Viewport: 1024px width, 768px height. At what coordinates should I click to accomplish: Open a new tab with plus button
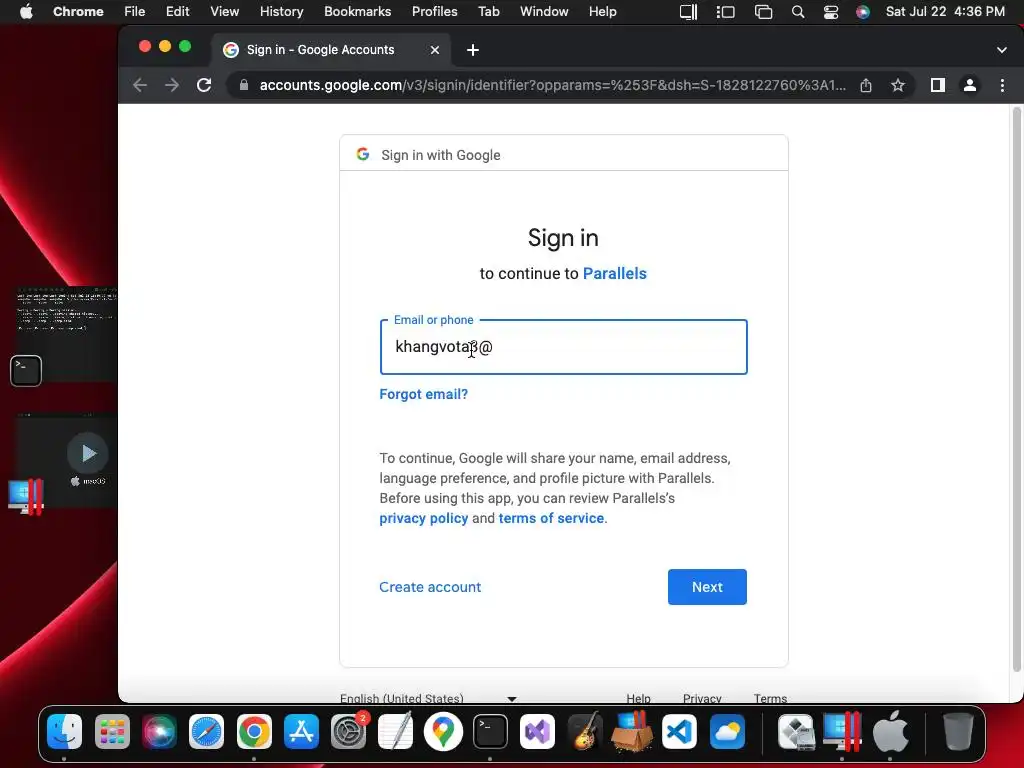473,50
